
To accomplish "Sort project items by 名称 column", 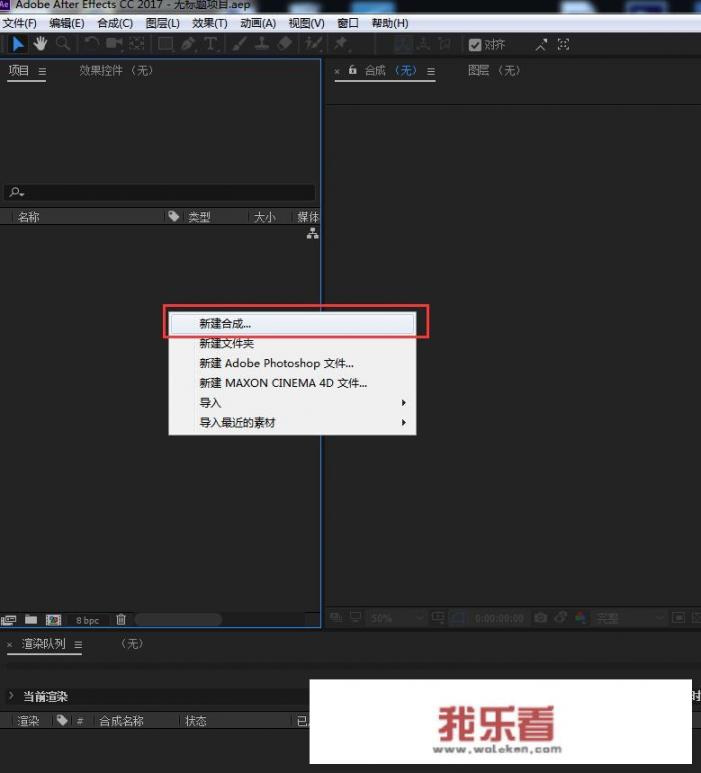I will (x=29, y=217).
